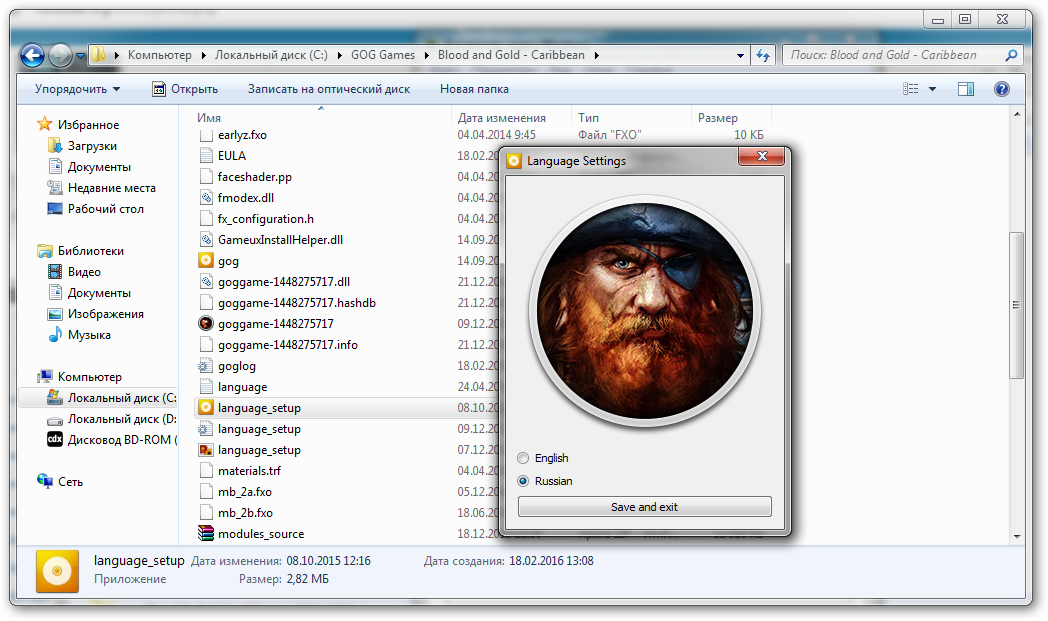Screen dimensions: 1048x621
Task: Select Локальный диск (D:) in the sidebar
Action: click(x=122, y=418)
